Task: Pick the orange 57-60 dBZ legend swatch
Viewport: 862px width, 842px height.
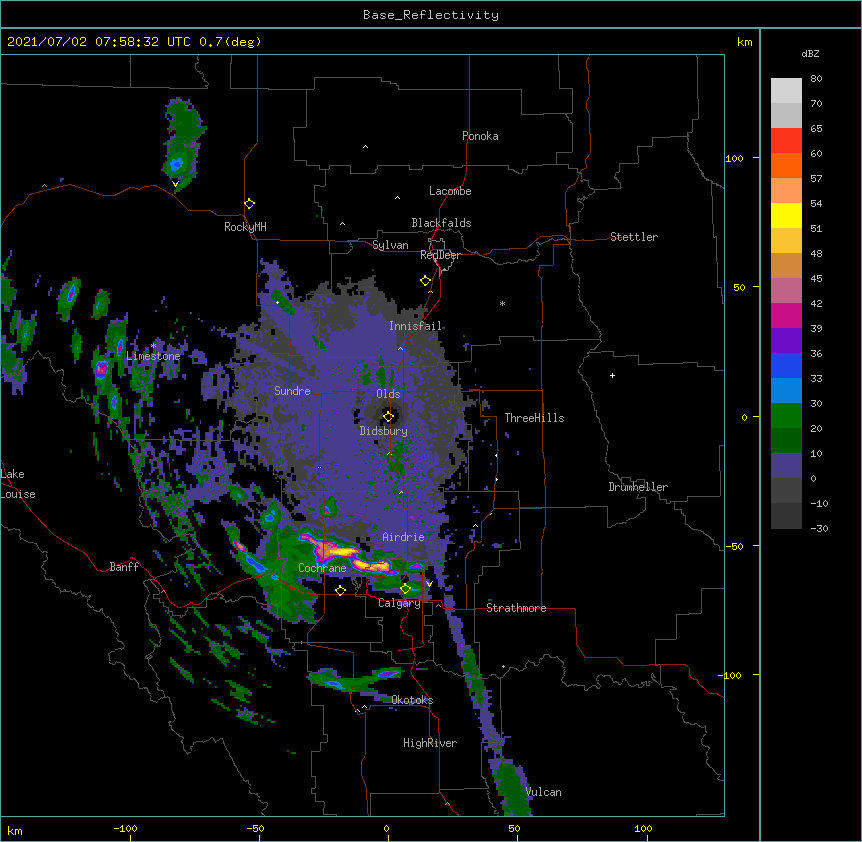Action: click(786, 165)
